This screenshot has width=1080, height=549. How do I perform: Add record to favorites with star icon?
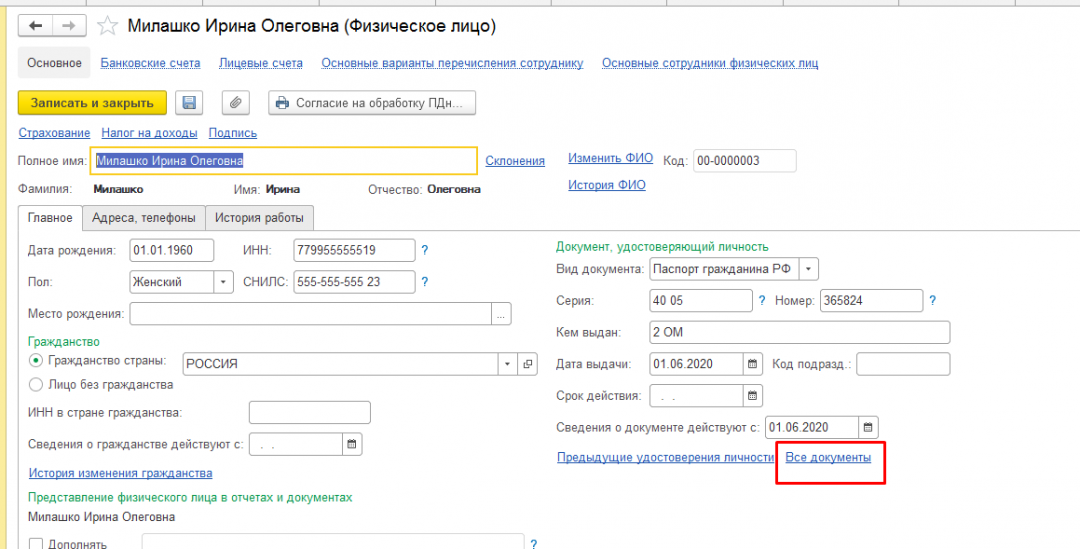(107, 26)
